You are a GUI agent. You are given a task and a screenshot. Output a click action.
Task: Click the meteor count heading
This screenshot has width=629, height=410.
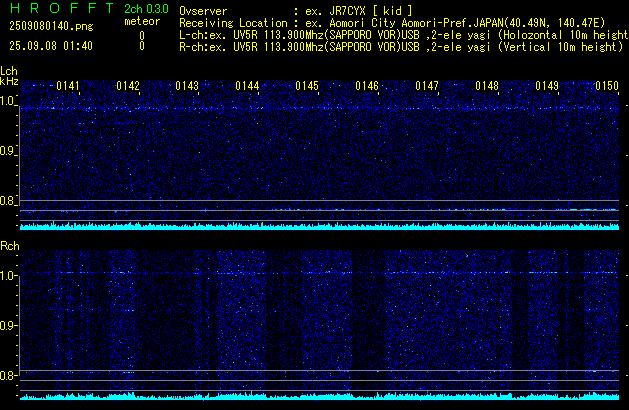142,21
